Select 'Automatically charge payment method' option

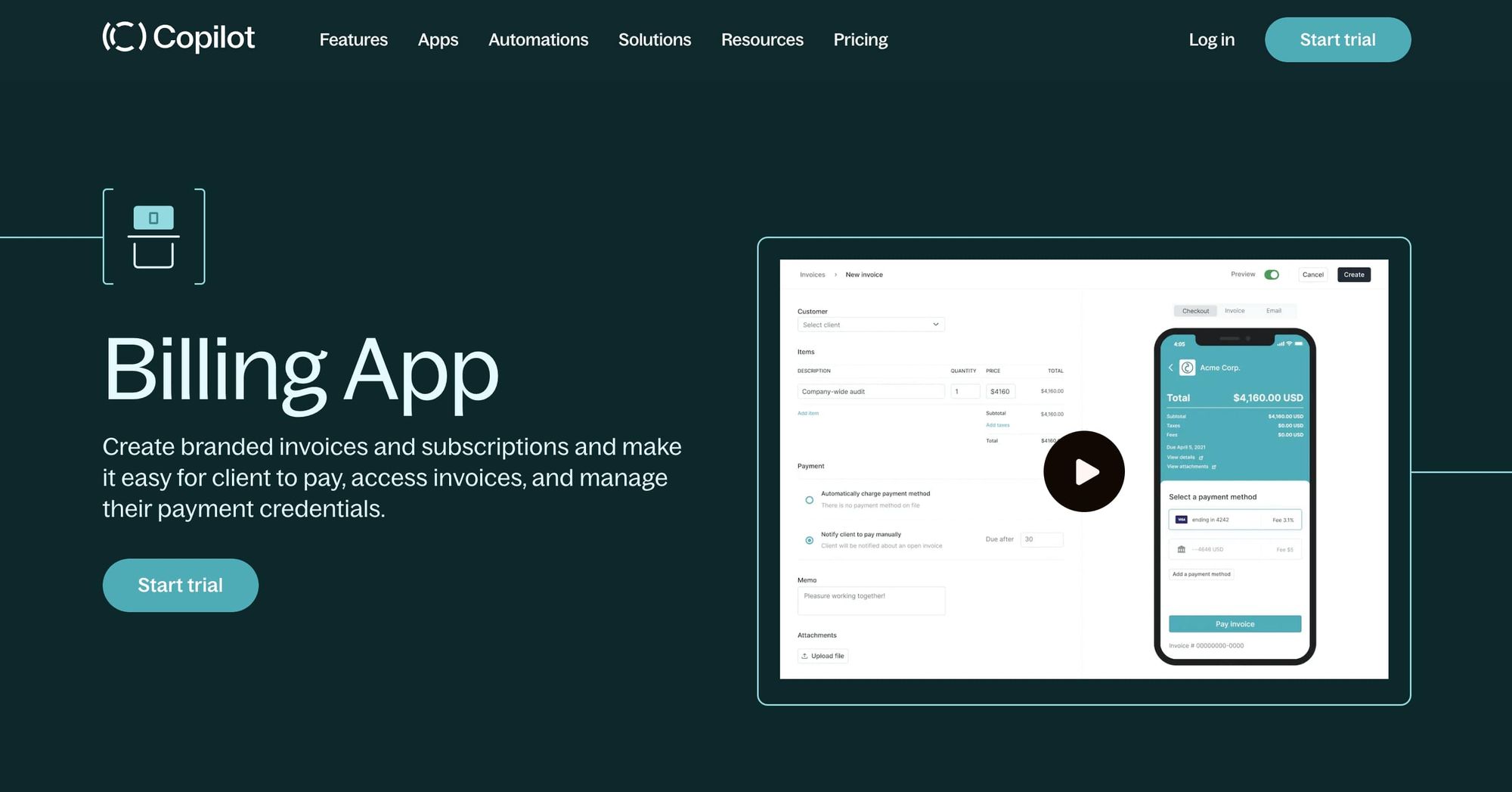tap(810, 501)
